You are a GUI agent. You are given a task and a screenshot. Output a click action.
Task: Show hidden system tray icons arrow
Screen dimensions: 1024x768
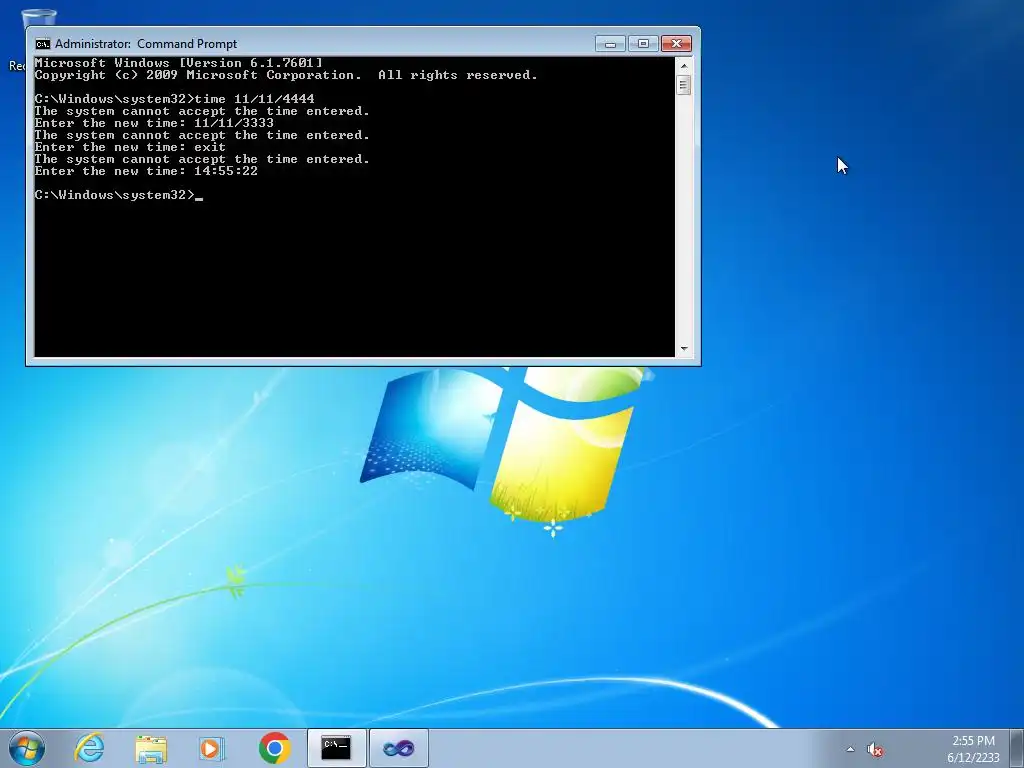tap(850, 749)
